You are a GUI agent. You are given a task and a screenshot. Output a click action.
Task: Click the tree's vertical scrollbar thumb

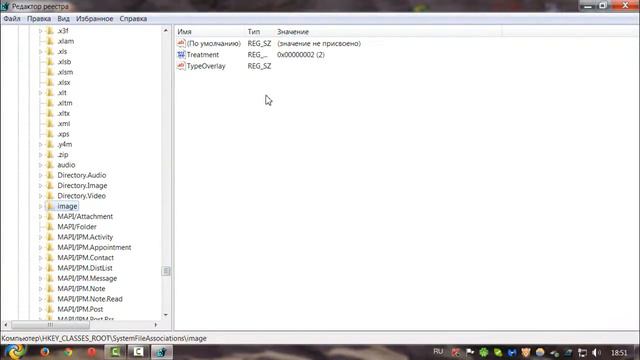point(166,271)
